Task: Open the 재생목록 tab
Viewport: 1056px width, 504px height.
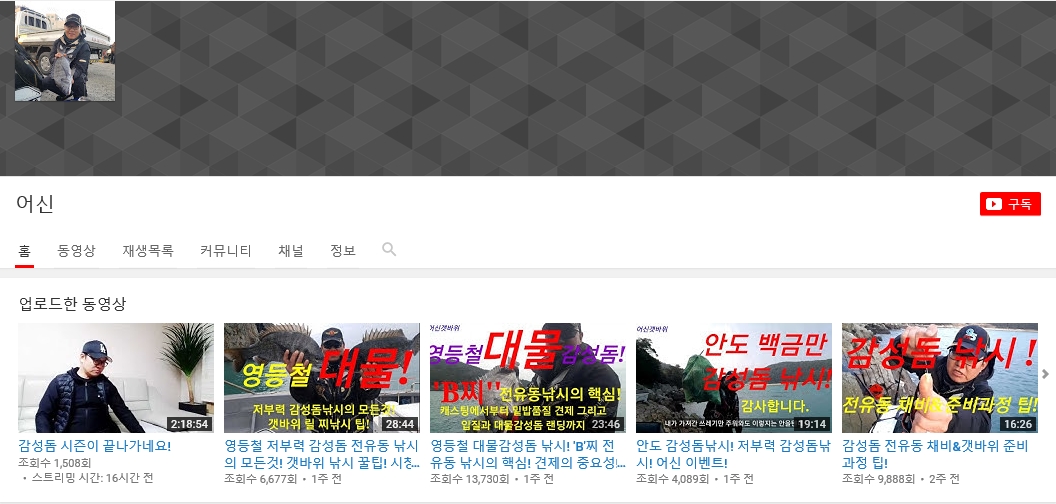Action: click(148, 251)
